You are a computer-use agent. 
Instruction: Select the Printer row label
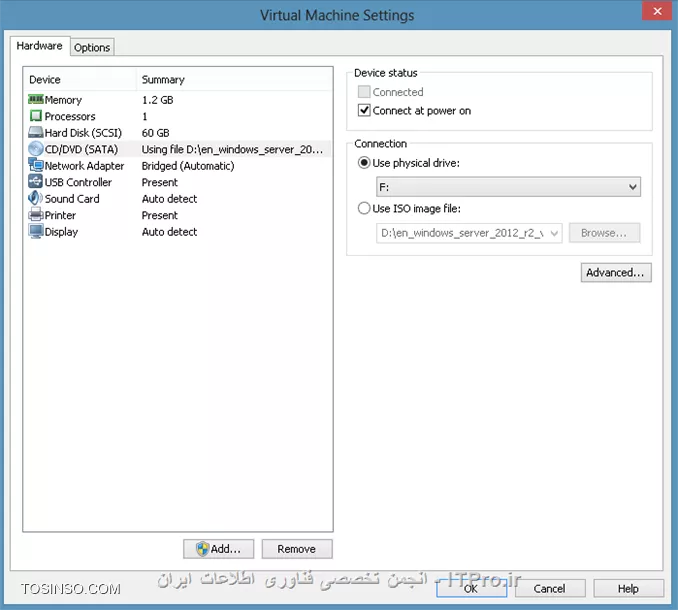[x=60, y=215]
